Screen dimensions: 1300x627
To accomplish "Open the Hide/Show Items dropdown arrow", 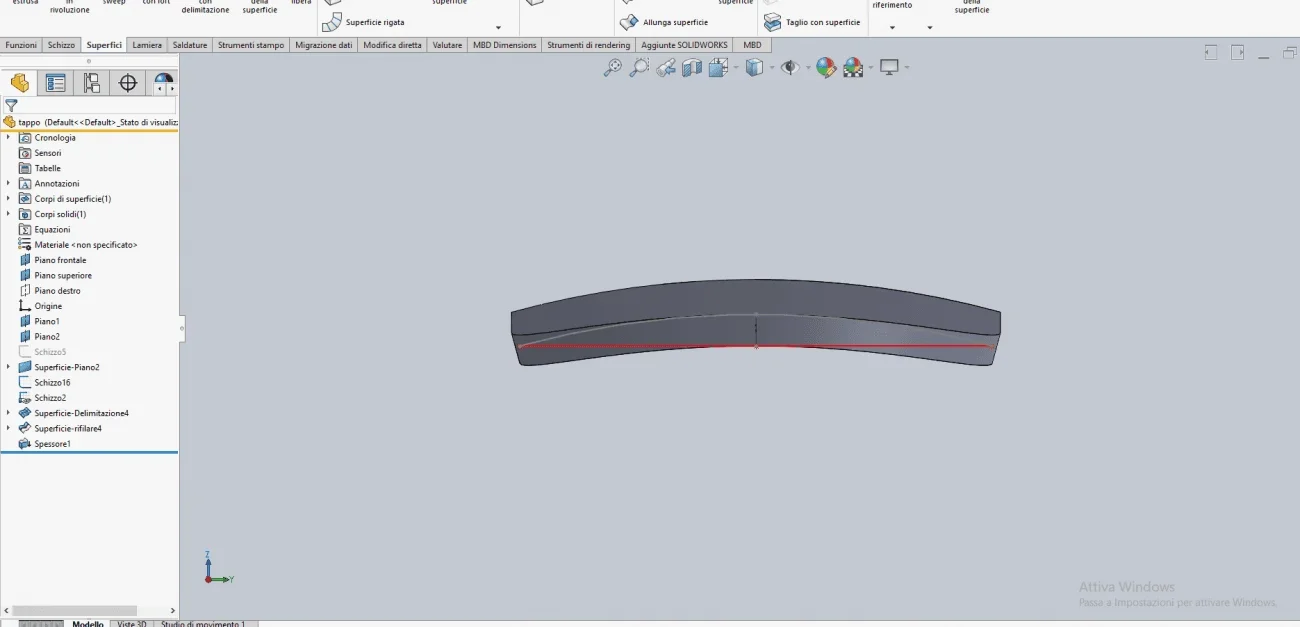I will [x=807, y=68].
